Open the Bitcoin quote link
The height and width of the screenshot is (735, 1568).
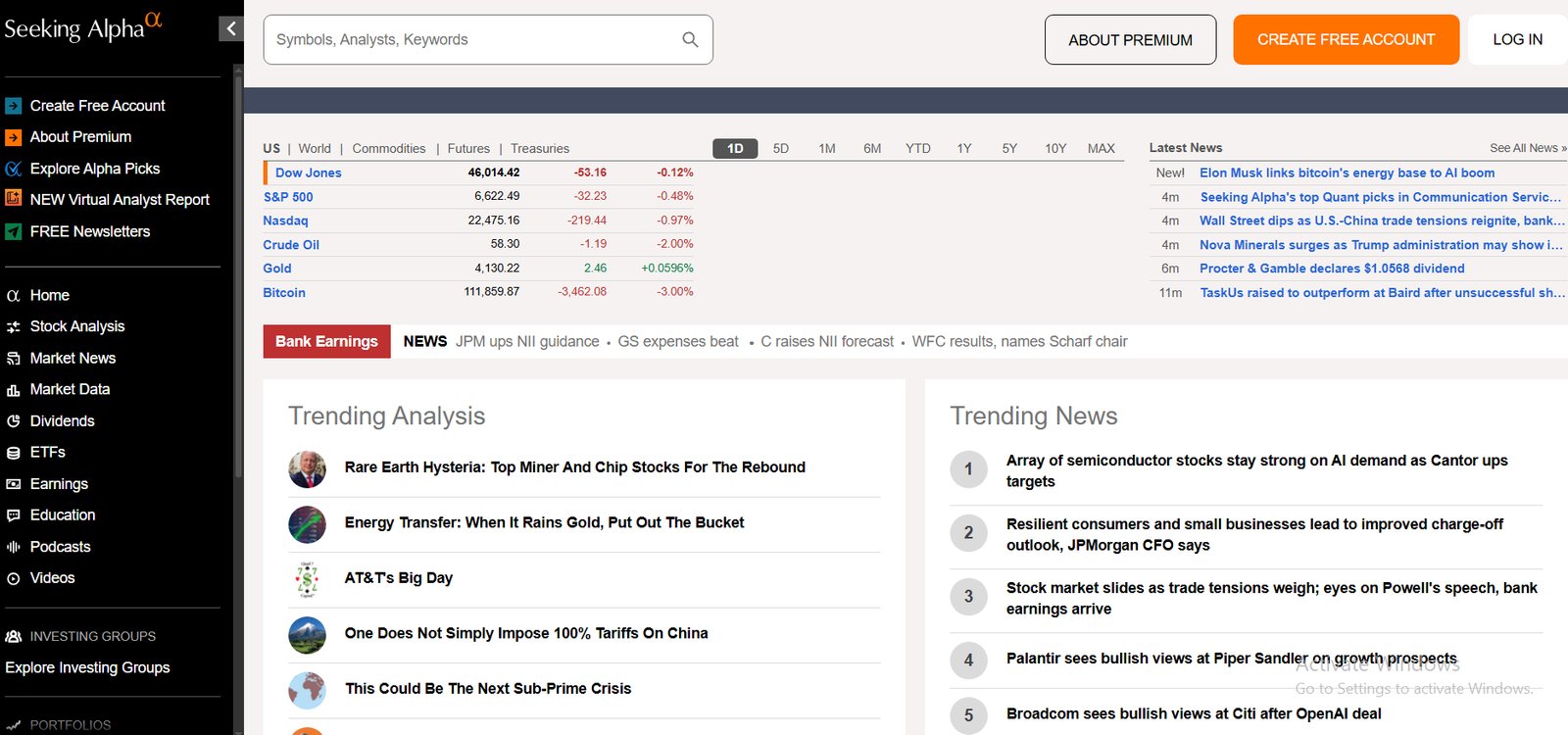tap(284, 293)
